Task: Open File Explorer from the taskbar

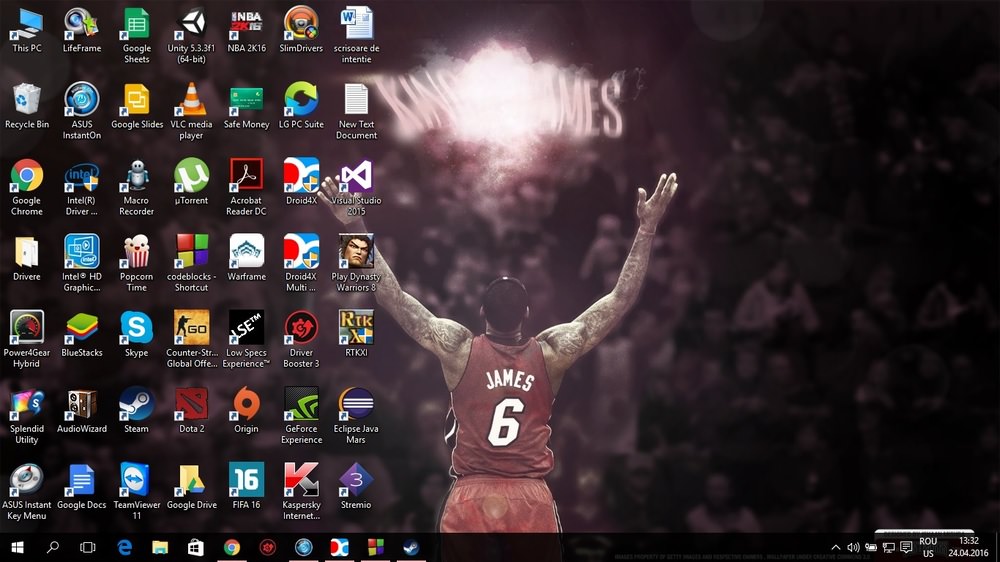Action: (x=160, y=547)
